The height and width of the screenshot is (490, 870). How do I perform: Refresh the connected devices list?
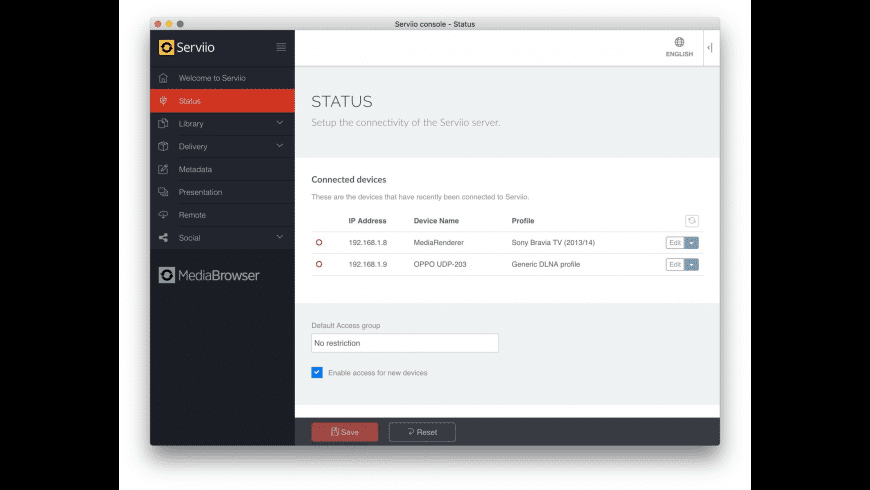(x=691, y=221)
